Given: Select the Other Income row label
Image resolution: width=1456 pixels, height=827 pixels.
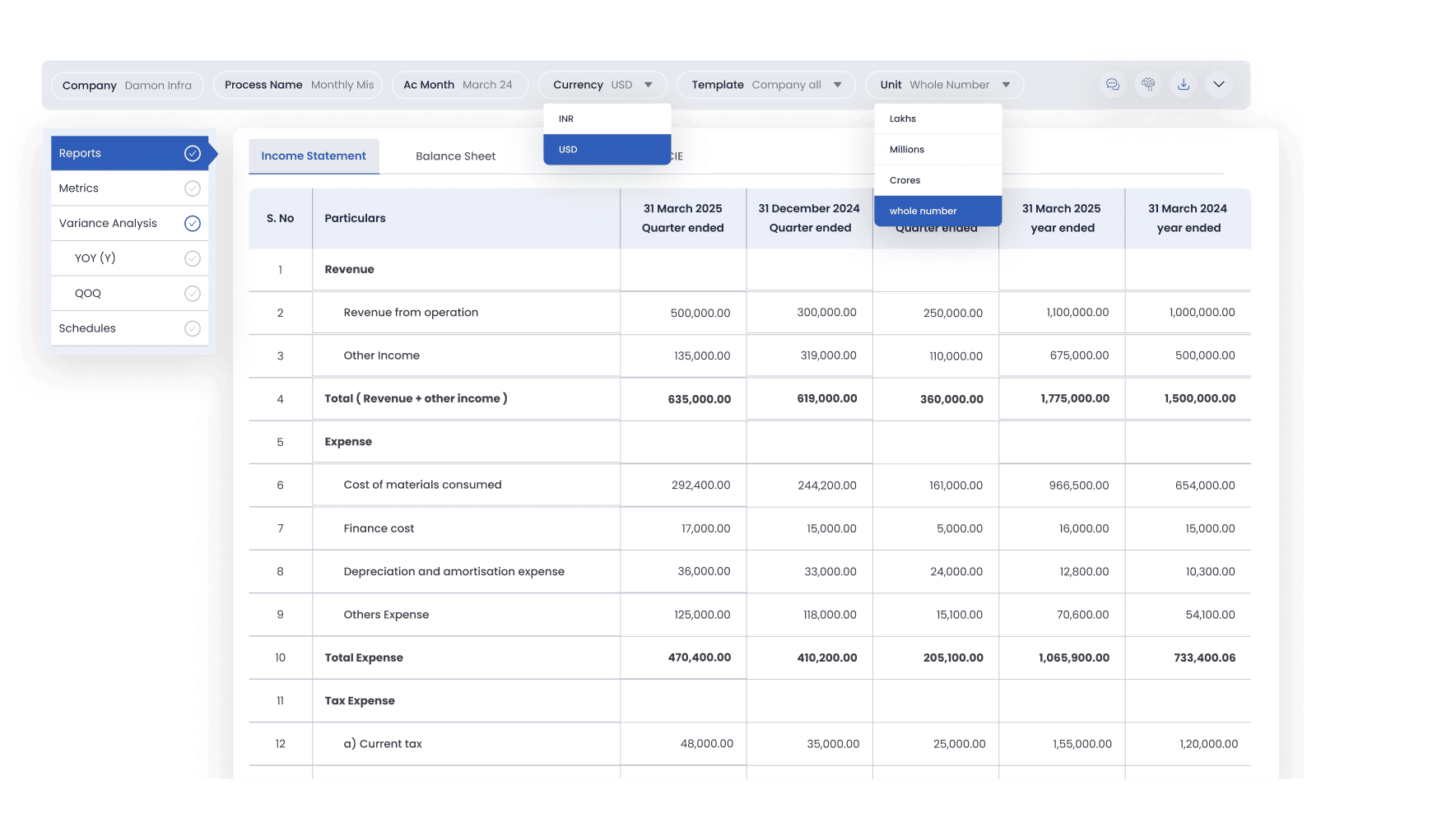Looking at the screenshot, I should point(382,355).
